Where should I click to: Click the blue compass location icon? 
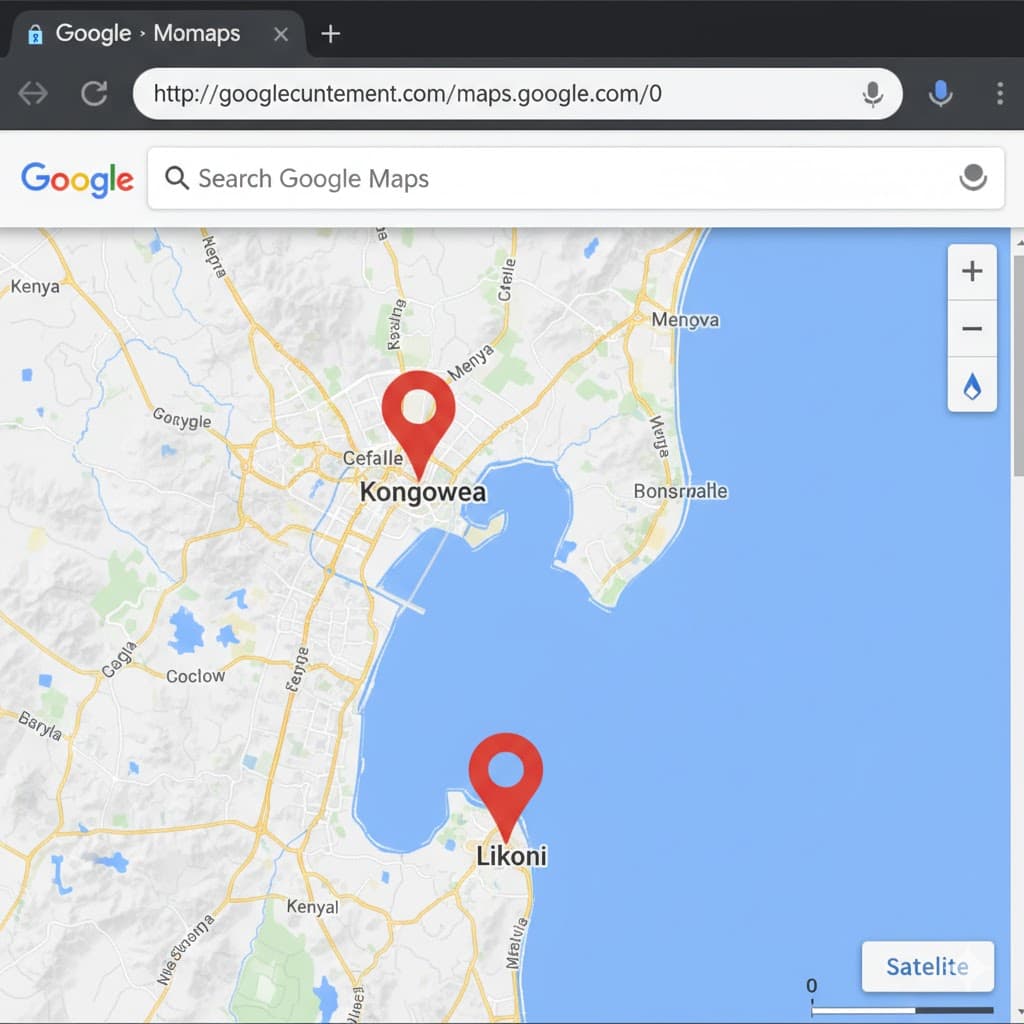(x=972, y=387)
